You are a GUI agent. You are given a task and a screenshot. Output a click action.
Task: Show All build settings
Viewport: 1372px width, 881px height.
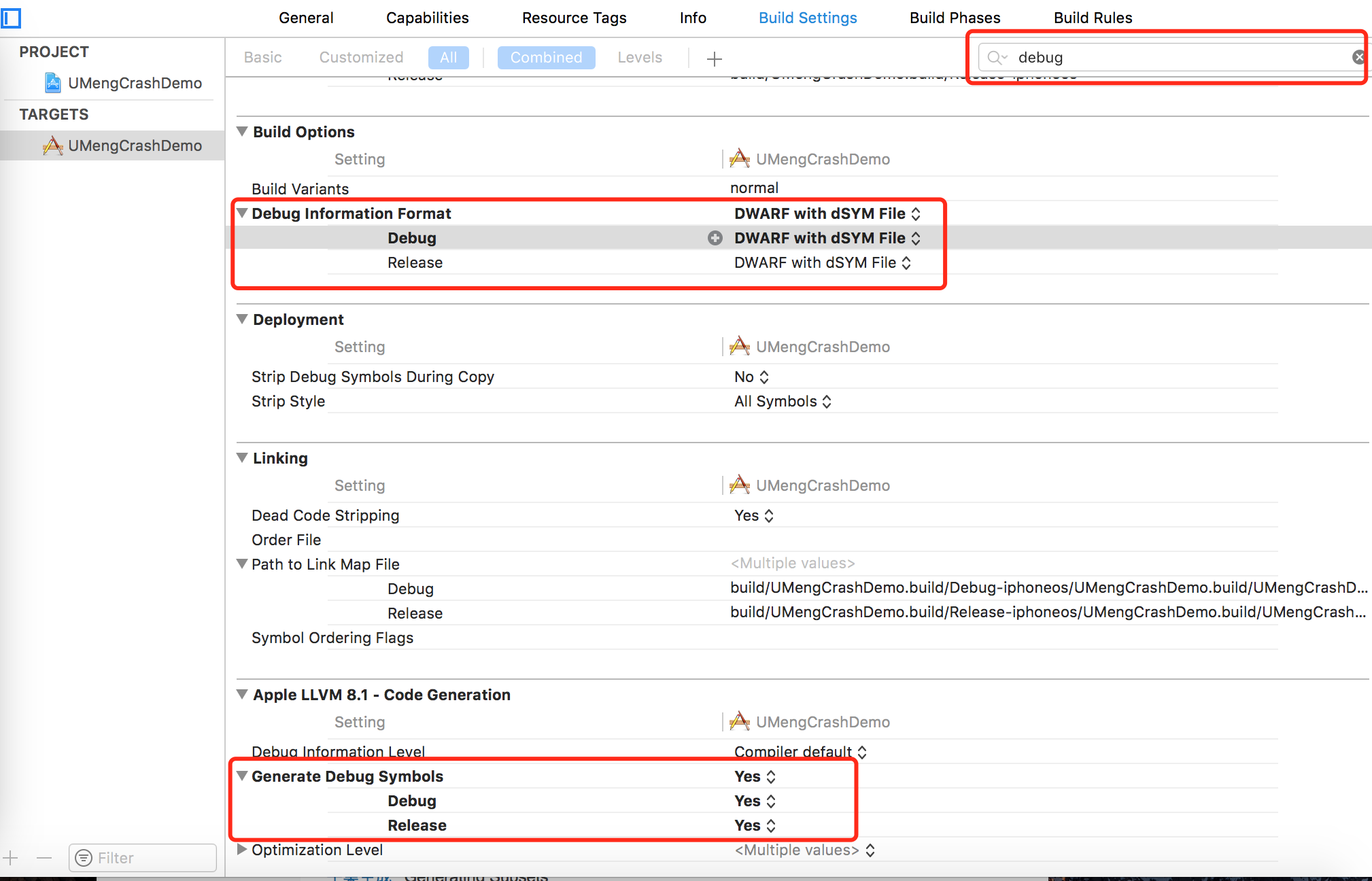click(x=449, y=57)
